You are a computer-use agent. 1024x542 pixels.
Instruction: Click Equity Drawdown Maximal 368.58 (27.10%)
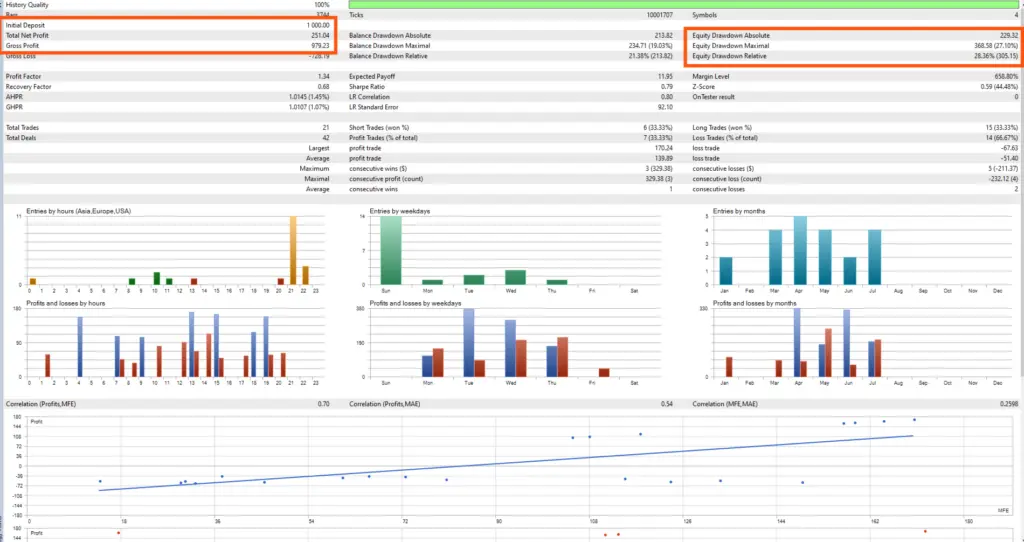tap(995, 46)
